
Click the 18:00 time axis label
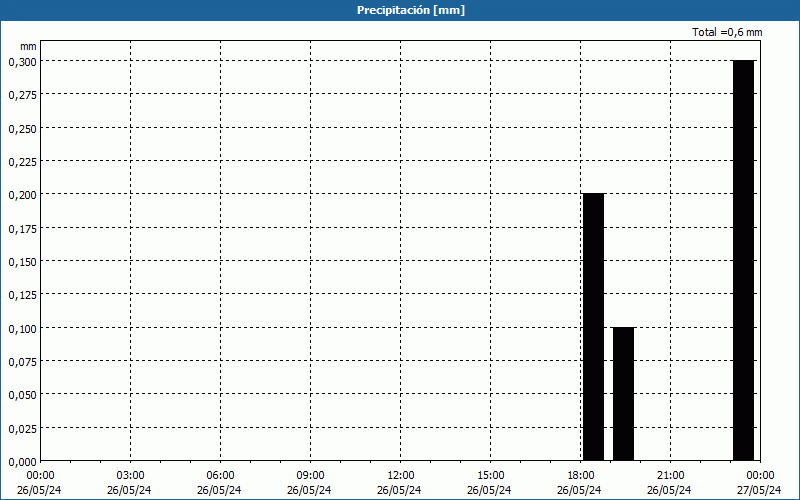pos(580,476)
